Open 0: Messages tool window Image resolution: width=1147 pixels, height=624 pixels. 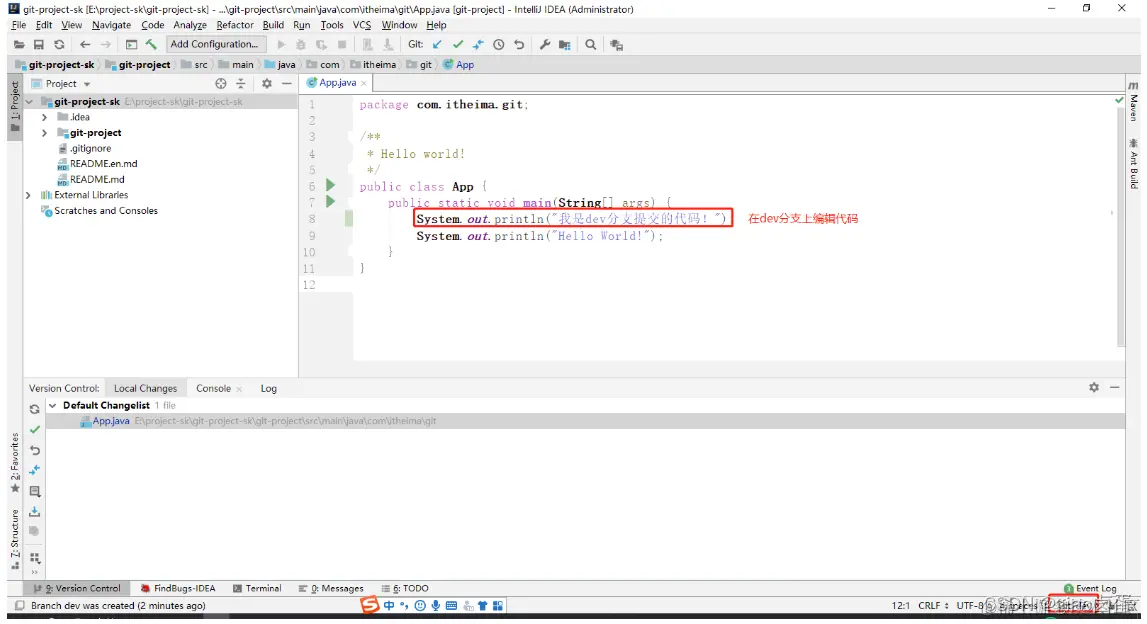point(331,588)
